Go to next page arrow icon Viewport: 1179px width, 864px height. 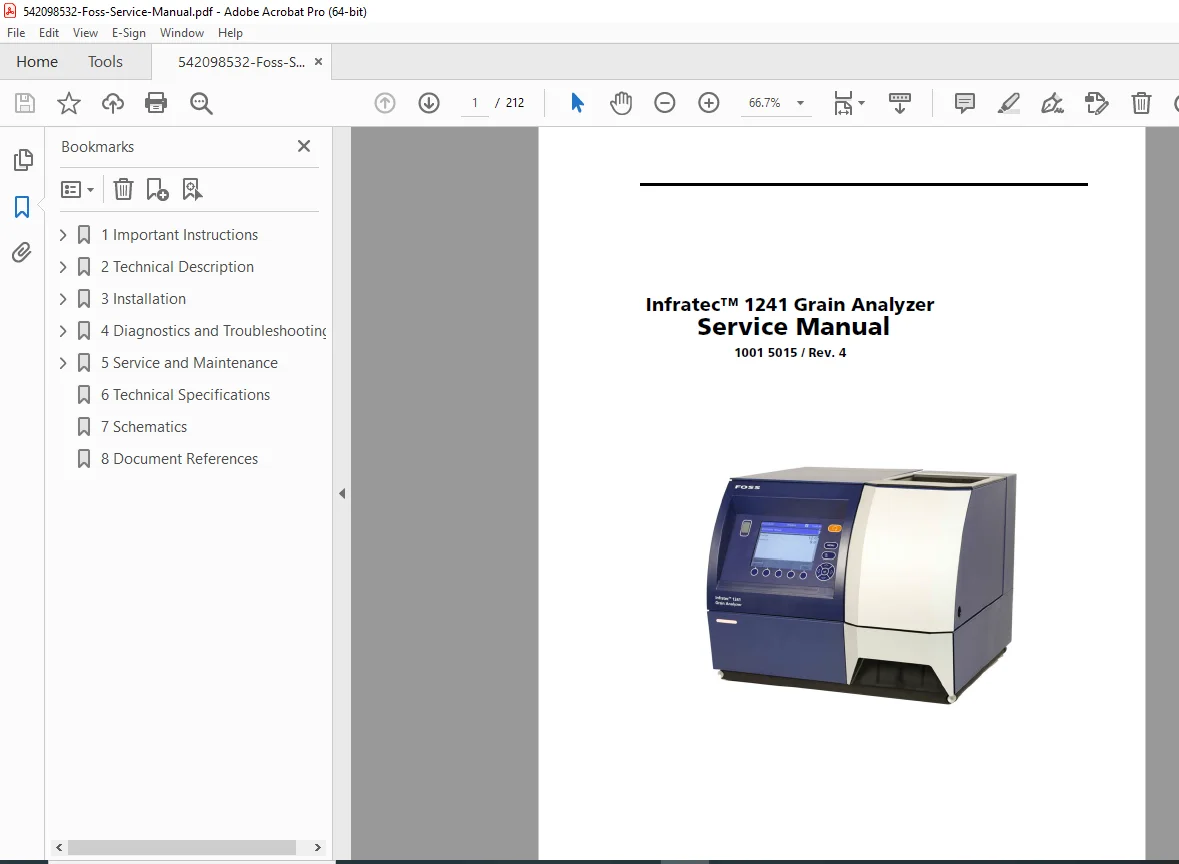[x=429, y=103]
